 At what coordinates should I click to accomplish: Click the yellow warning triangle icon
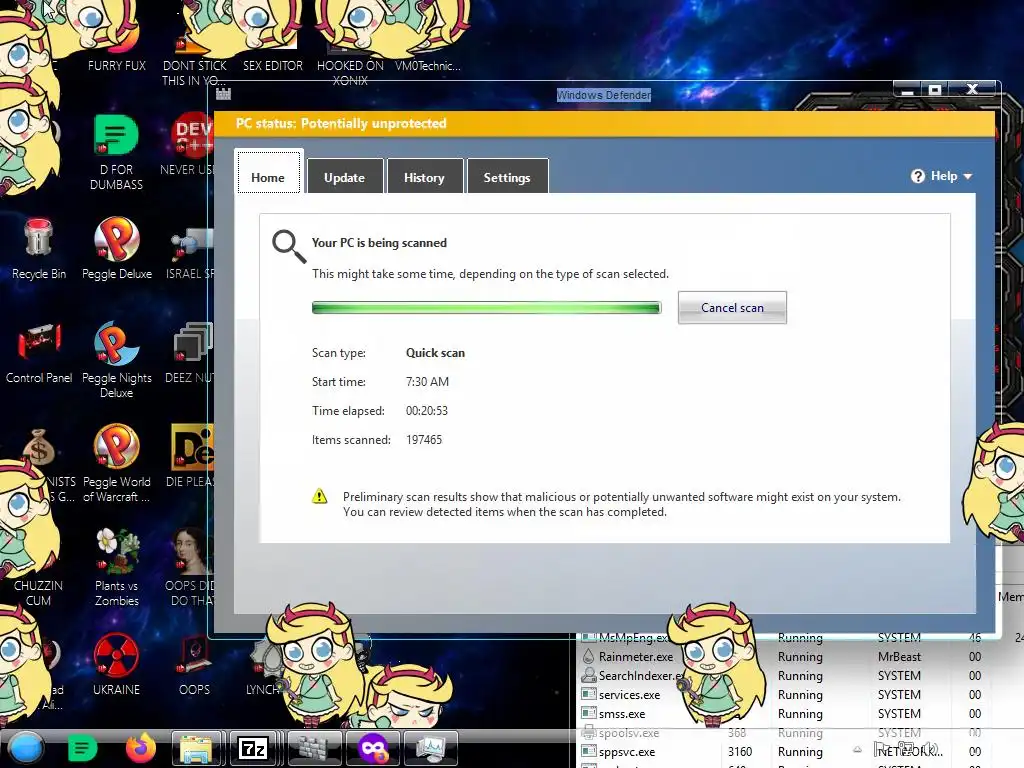319,496
